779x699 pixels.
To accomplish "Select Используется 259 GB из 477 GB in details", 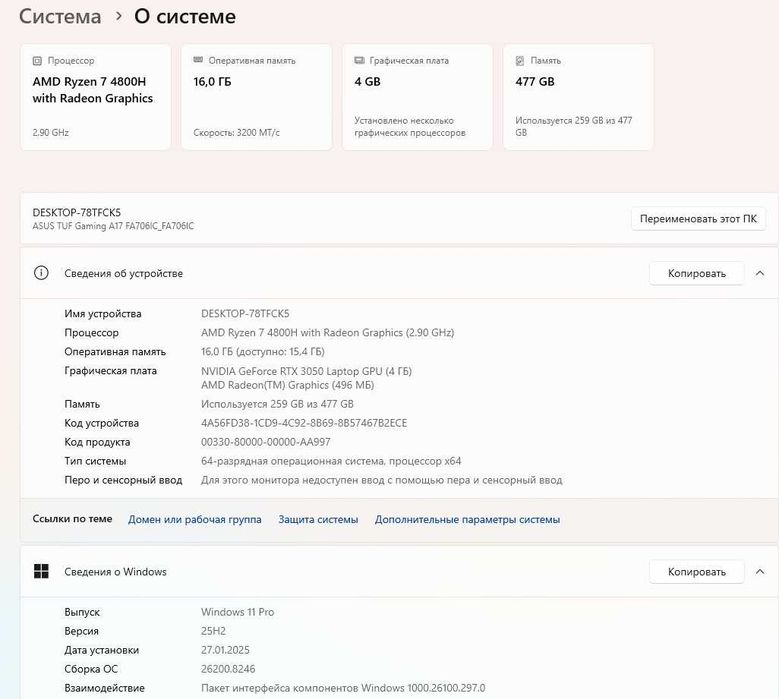I will [277, 404].
